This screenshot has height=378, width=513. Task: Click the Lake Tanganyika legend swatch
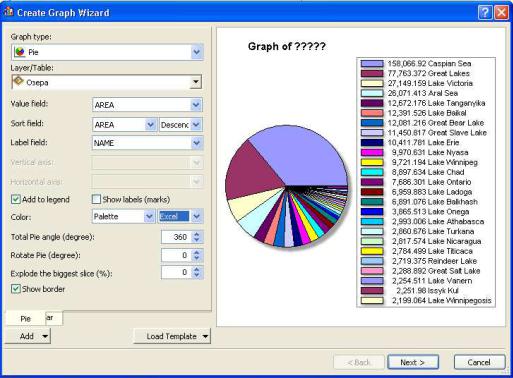click(x=372, y=103)
